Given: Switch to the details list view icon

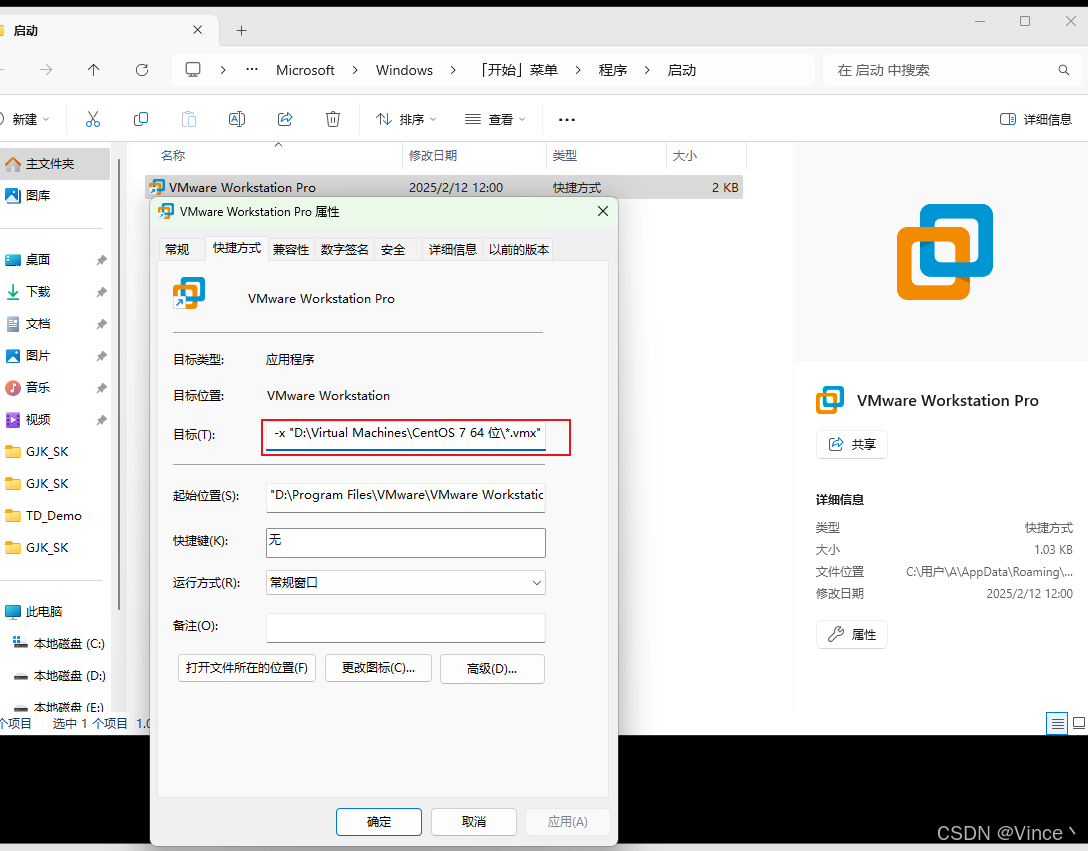Looking at the screenshot, I should [x=1057, y=723].
